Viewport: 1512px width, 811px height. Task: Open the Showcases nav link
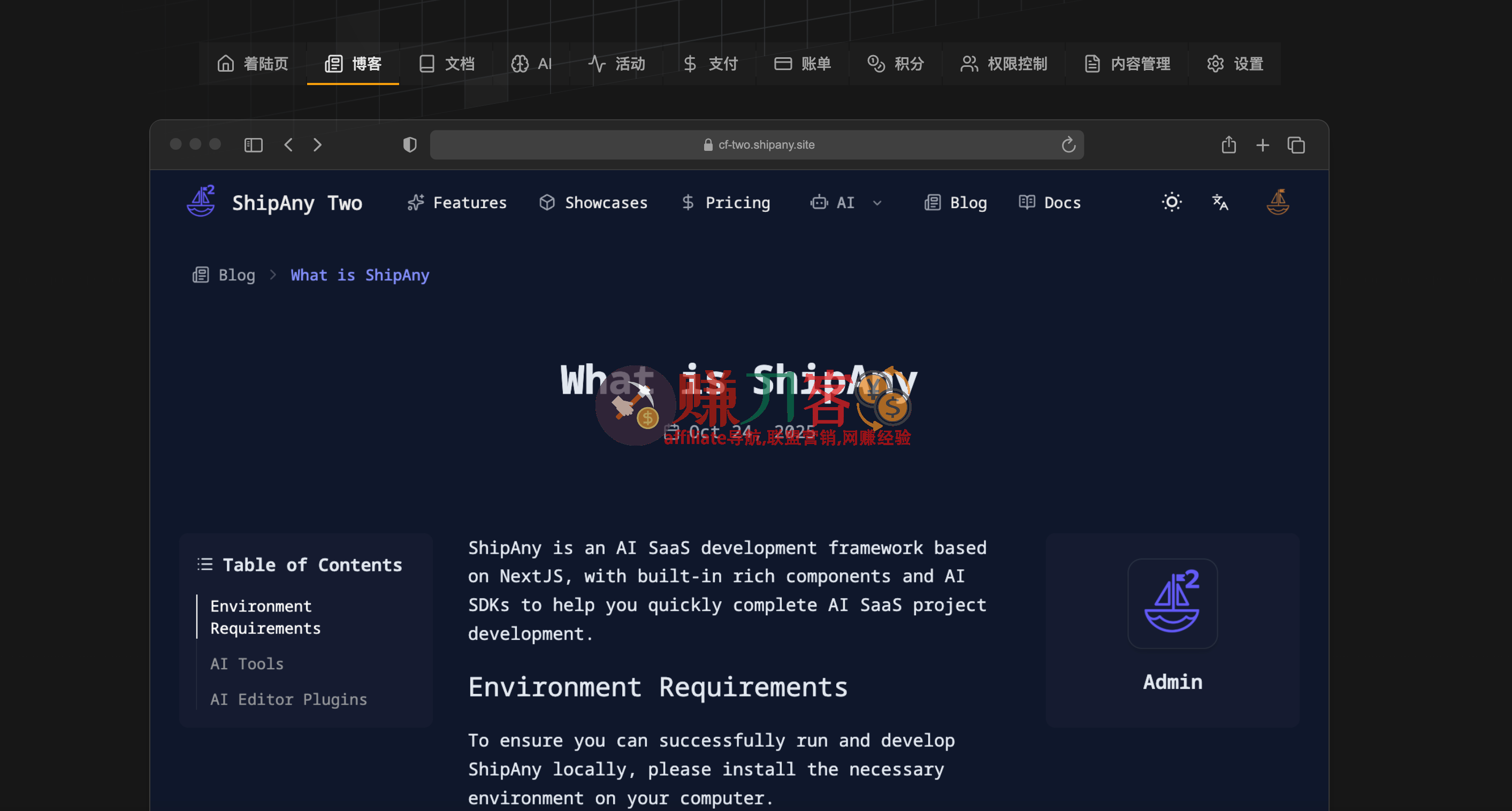pos(593,202)
